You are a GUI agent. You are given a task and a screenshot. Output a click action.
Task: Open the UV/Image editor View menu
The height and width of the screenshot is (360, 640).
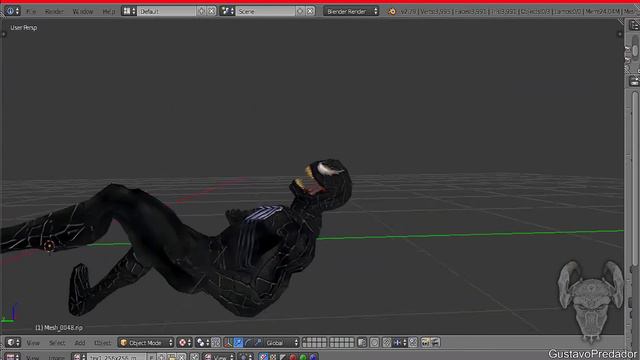pyautogui.click(x=33, y=358)
